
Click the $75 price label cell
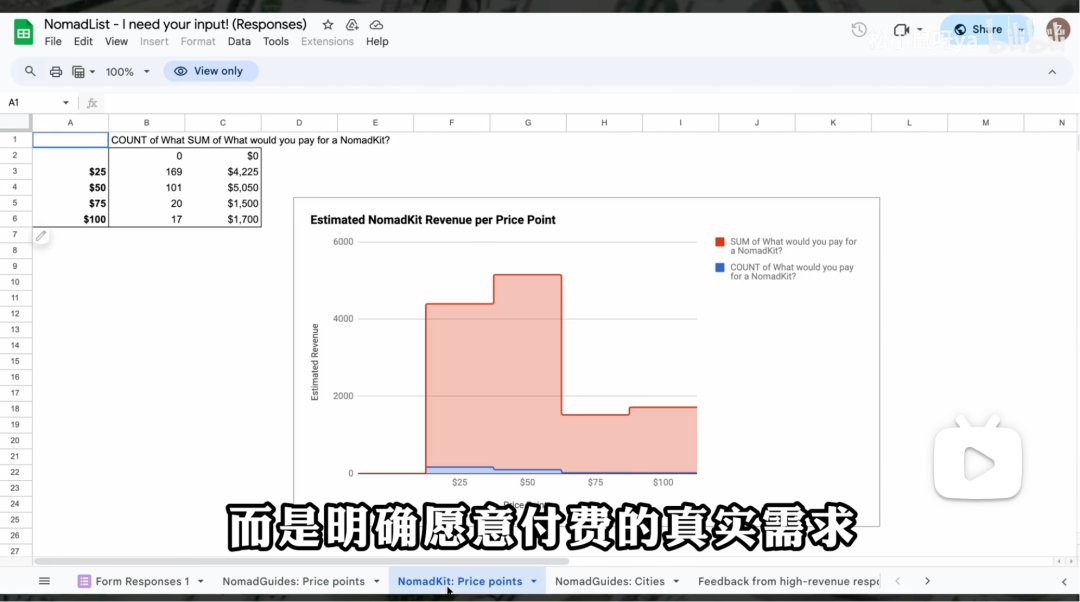click(70, 203)
